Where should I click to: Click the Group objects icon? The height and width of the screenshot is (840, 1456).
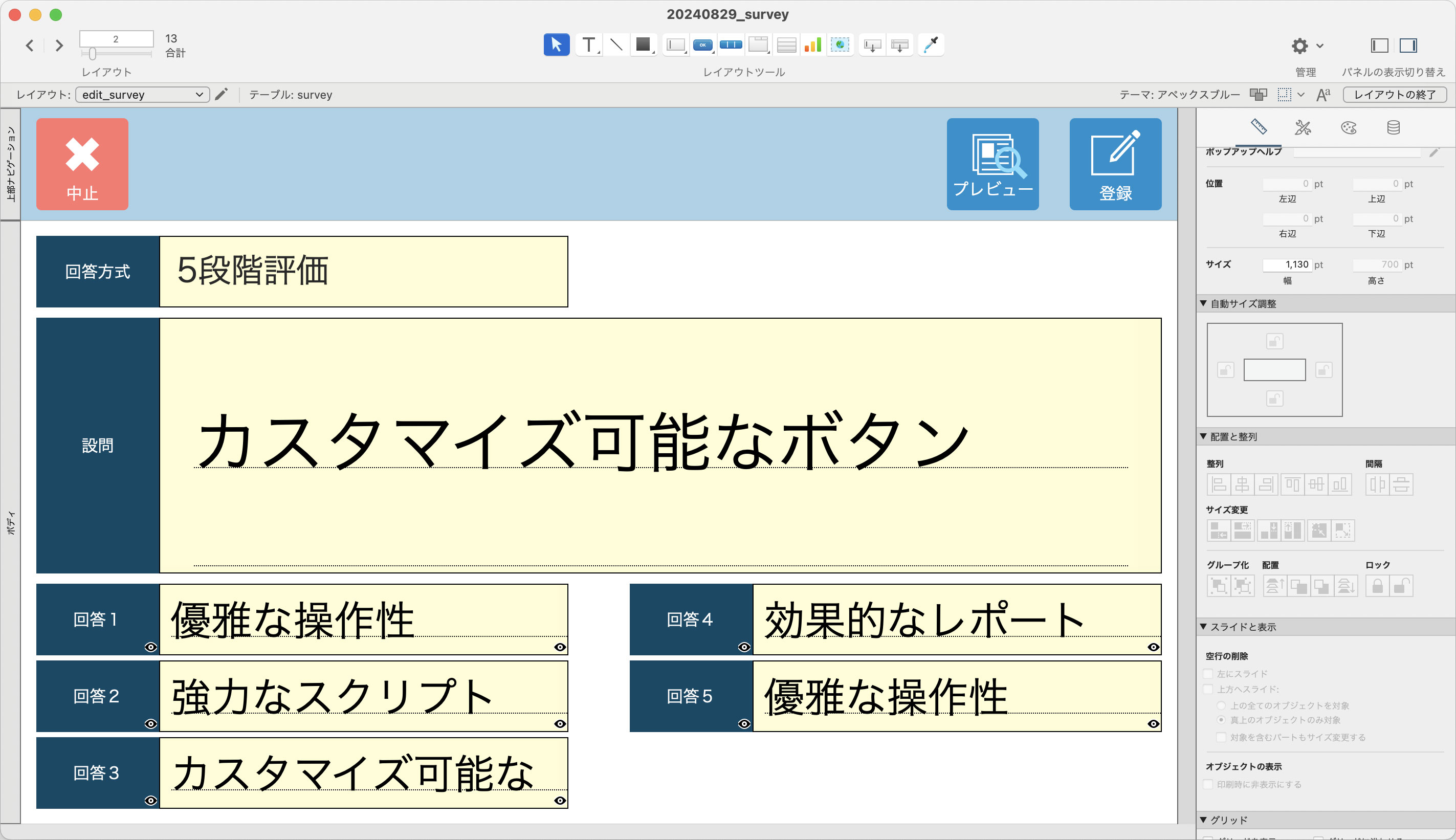1219,586
